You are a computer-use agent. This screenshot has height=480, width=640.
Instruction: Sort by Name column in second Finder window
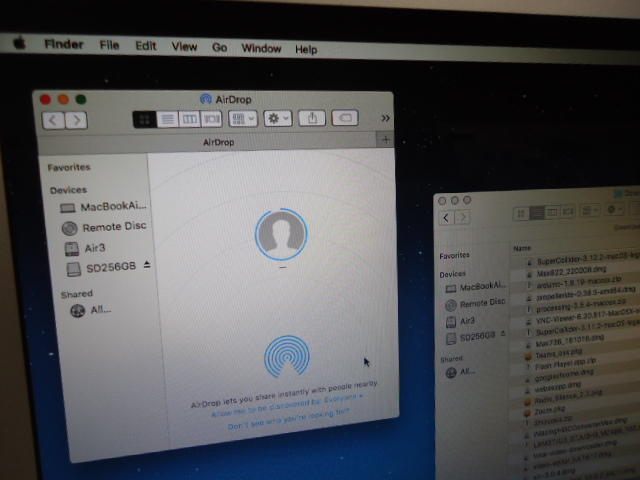pos(522,248)
